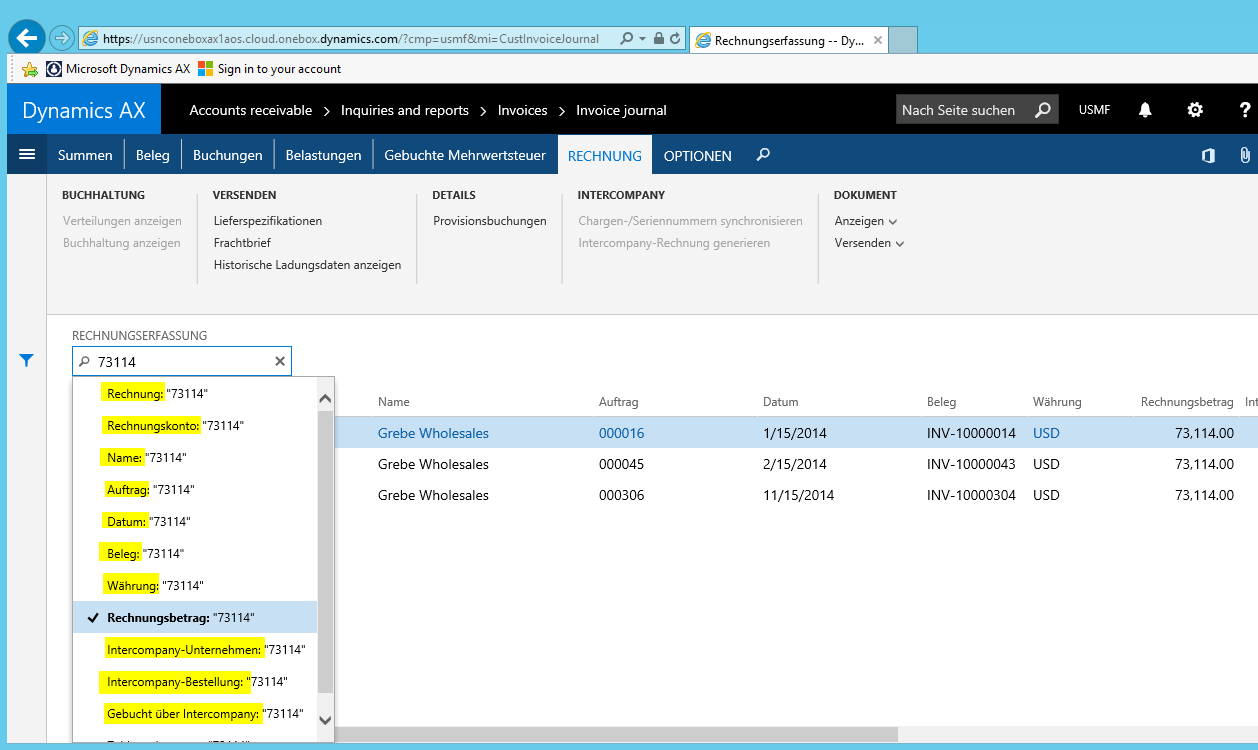1258x750 pixels.
Task: Switch to the OPTIONEN tab
Action: coord(697,156)
